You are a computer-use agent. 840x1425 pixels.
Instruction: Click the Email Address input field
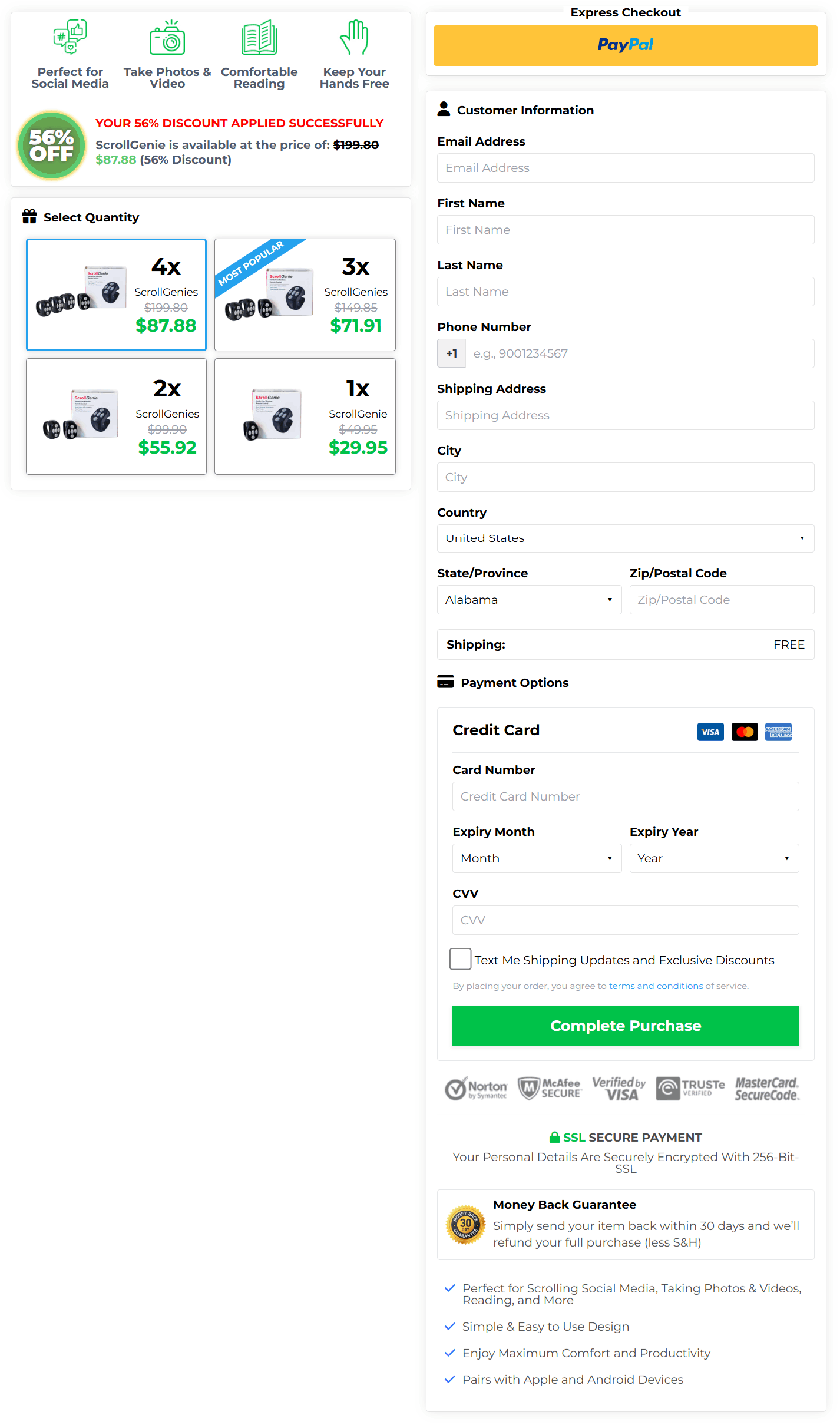click(626, 168)
